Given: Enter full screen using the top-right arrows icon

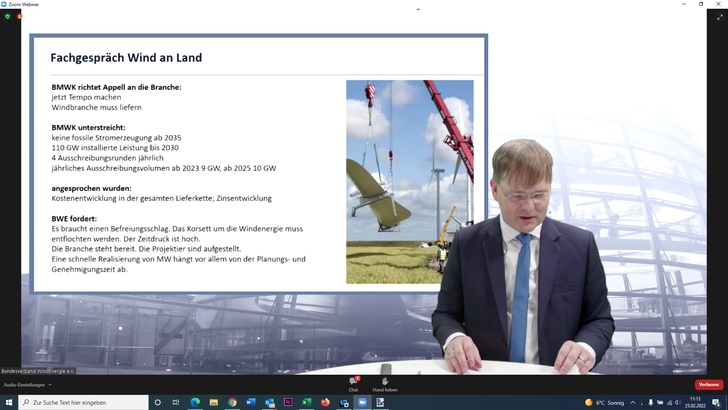Looking at the screenshot, I should pos(719,17).
